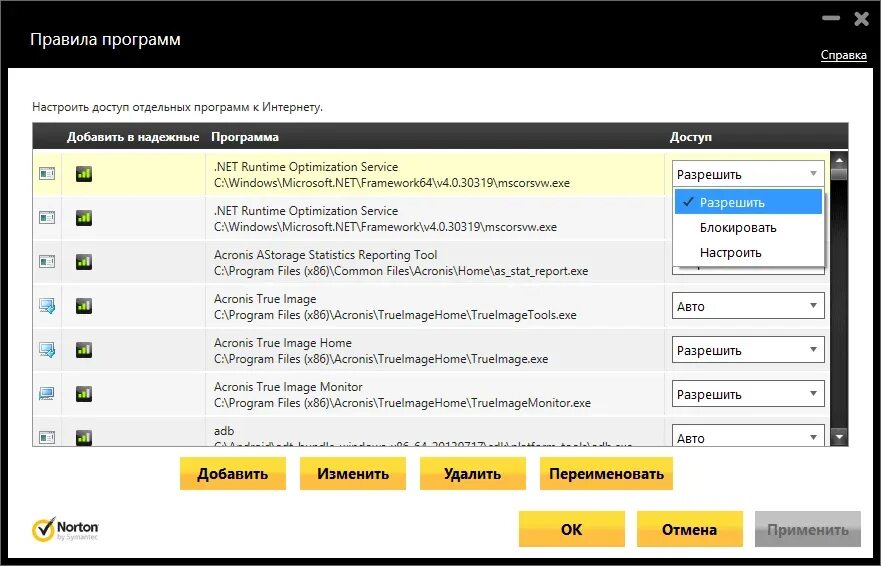Click monitor icon for Acronis True Image Monitor row
The height and width of the screenshot is (566, 881).
point(47,393)
